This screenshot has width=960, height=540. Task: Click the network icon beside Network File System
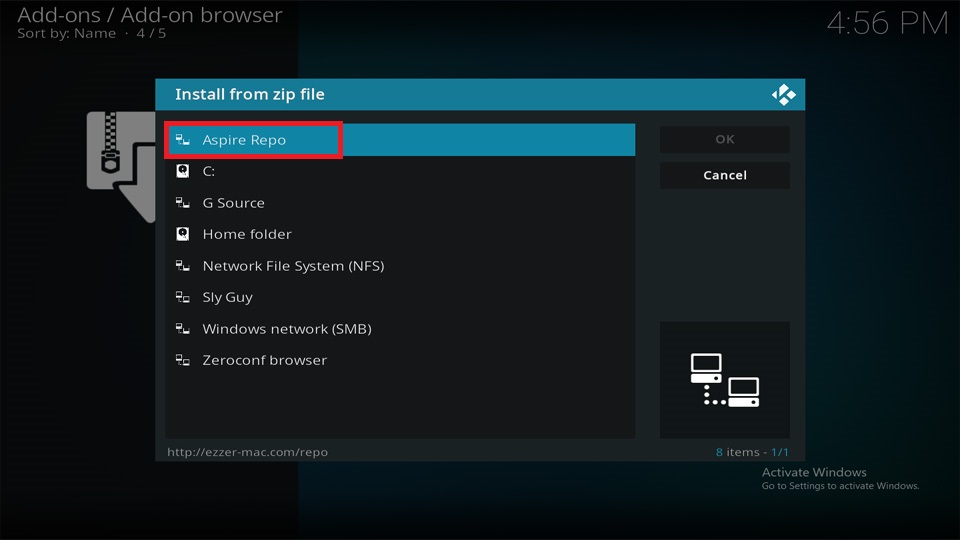point(182,266)
